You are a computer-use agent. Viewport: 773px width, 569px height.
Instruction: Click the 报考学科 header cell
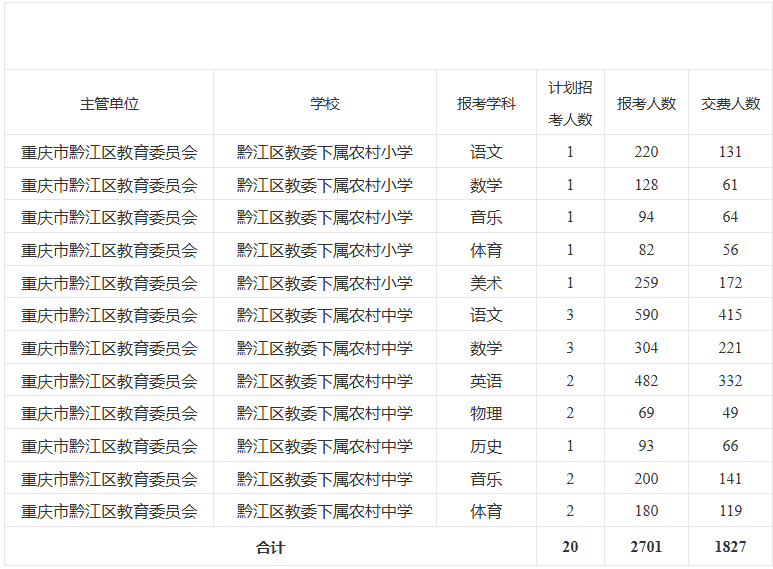click(486, 103)
